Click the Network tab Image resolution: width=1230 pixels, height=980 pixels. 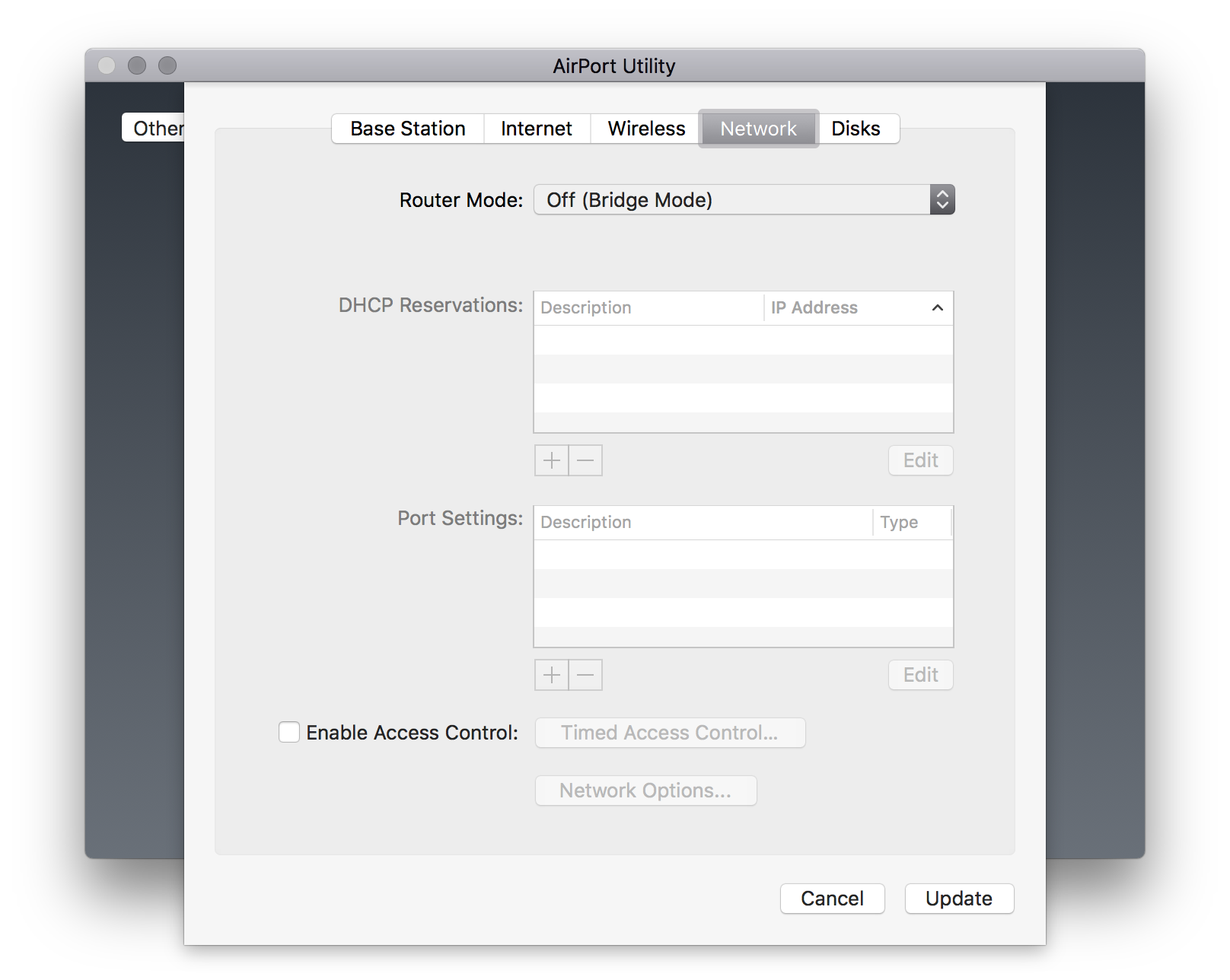(x=759, y=129)
